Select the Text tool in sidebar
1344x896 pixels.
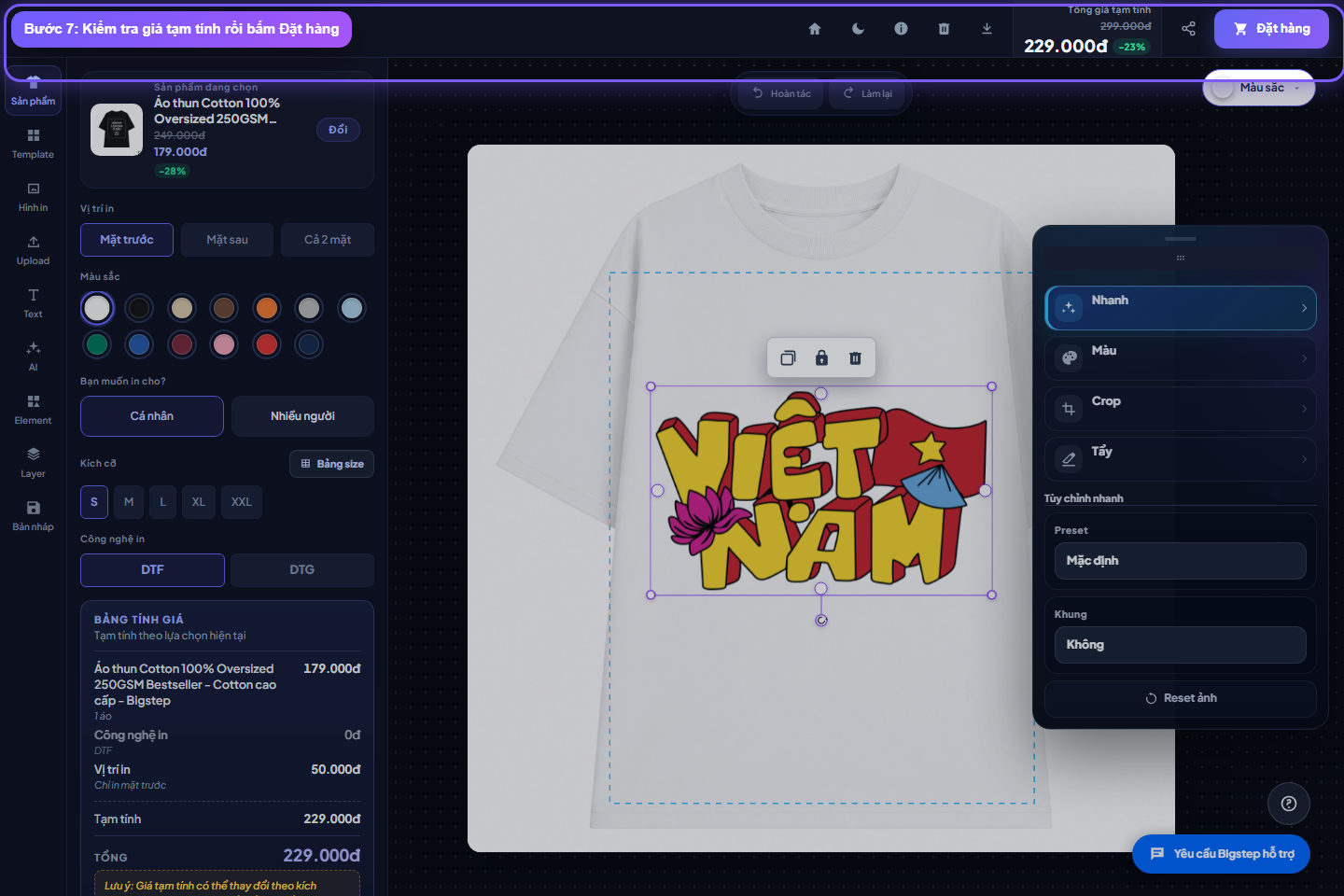[x=34, y=303]
